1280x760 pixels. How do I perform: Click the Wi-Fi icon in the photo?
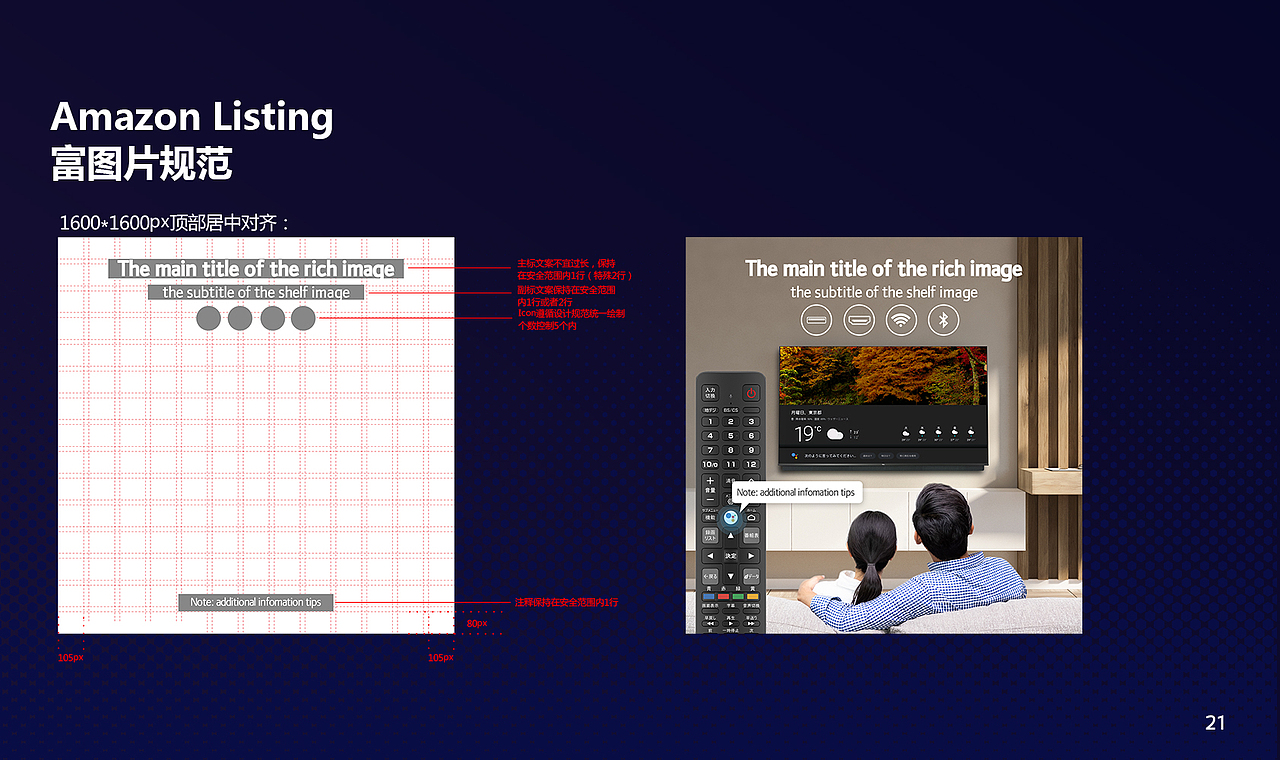click(x=901, y=320)
